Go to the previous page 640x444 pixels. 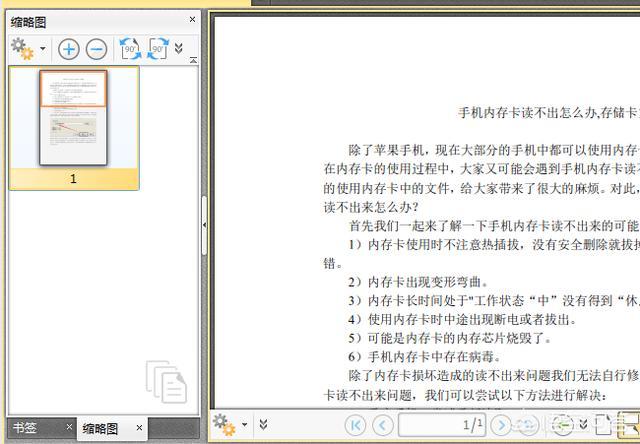382,425
